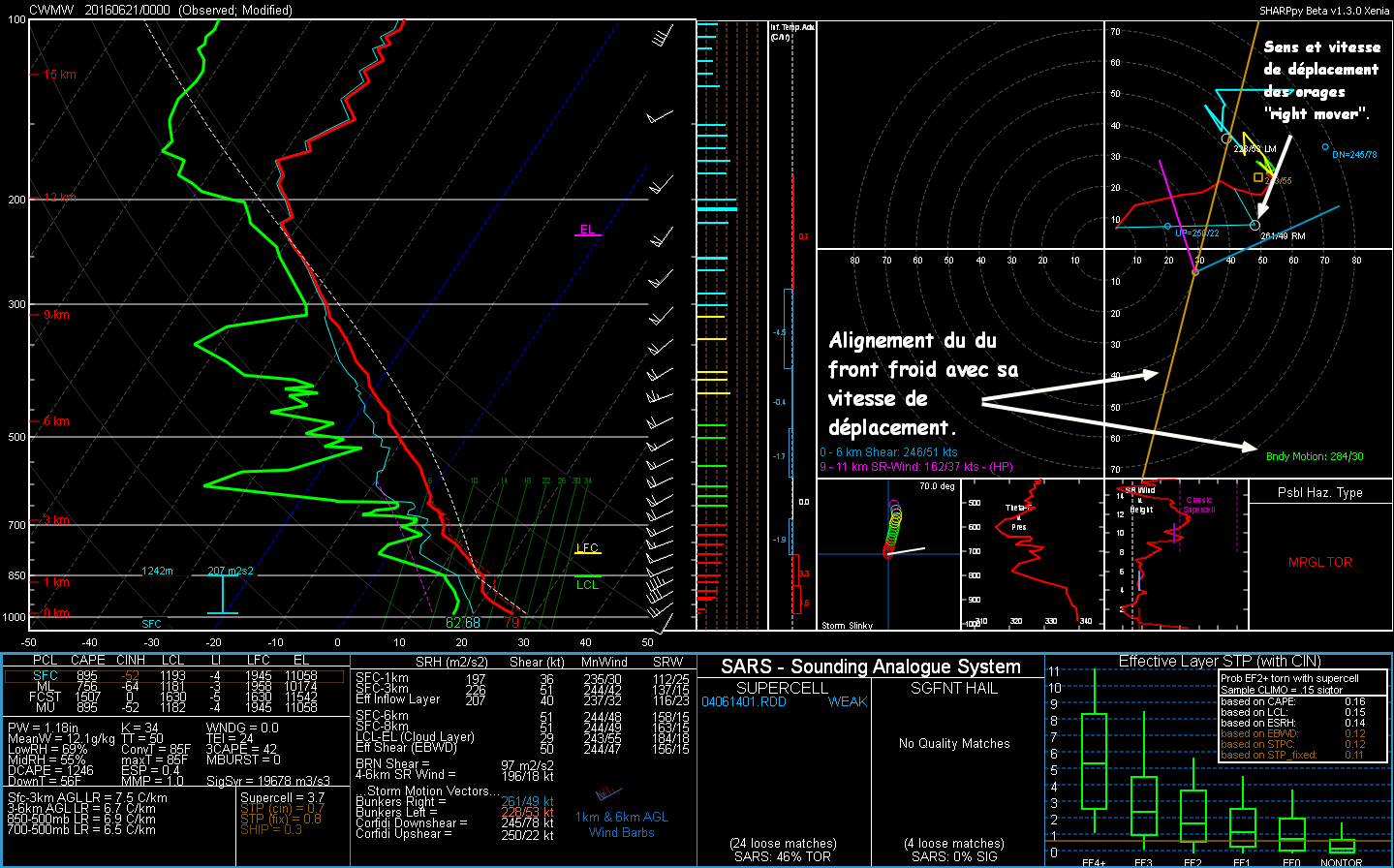The height and width of the screenshot is (868, 1394).
Task: Click the UP=250/22 Corfidi upshear marker
Action: (1167, 227)
